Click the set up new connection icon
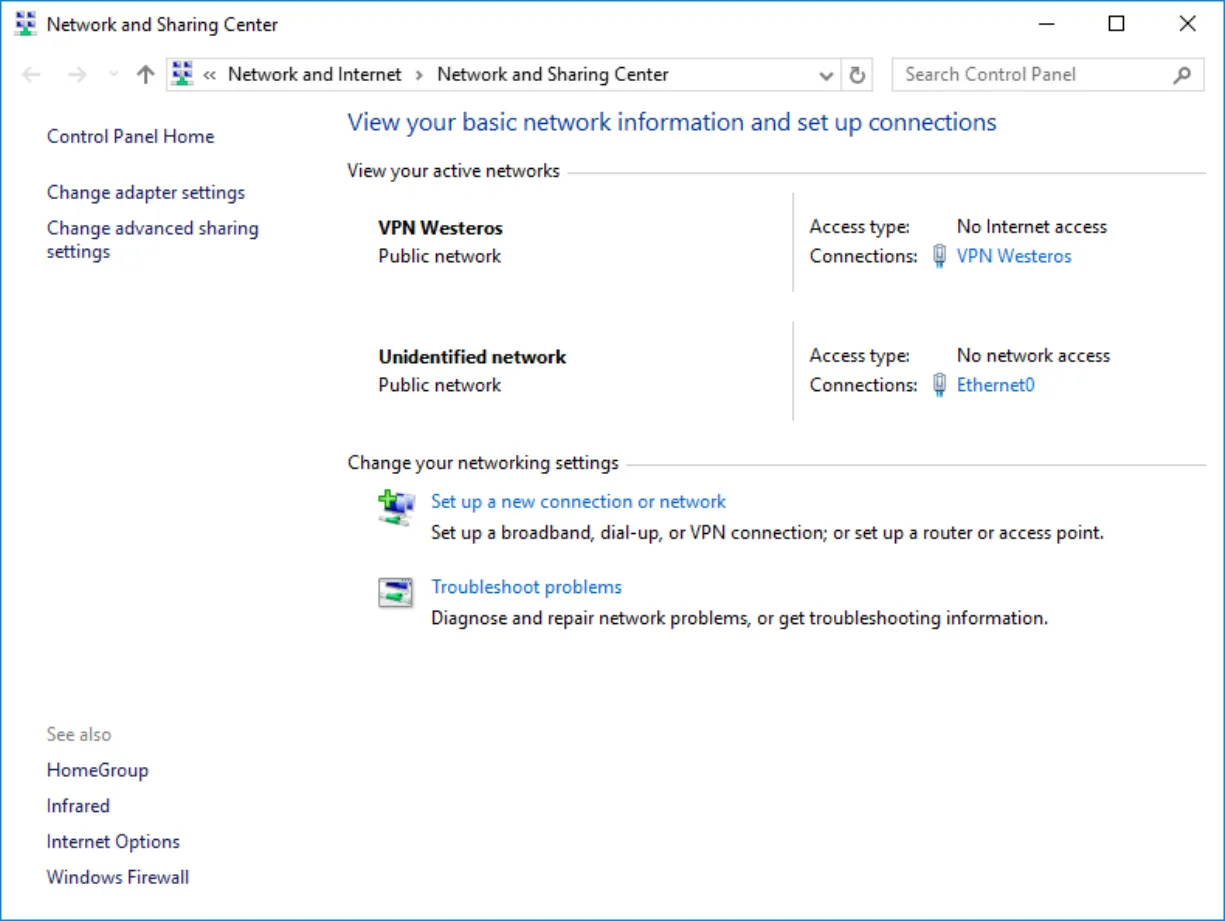Viewport: 1225px width, 921px height. tap(396, 507)
